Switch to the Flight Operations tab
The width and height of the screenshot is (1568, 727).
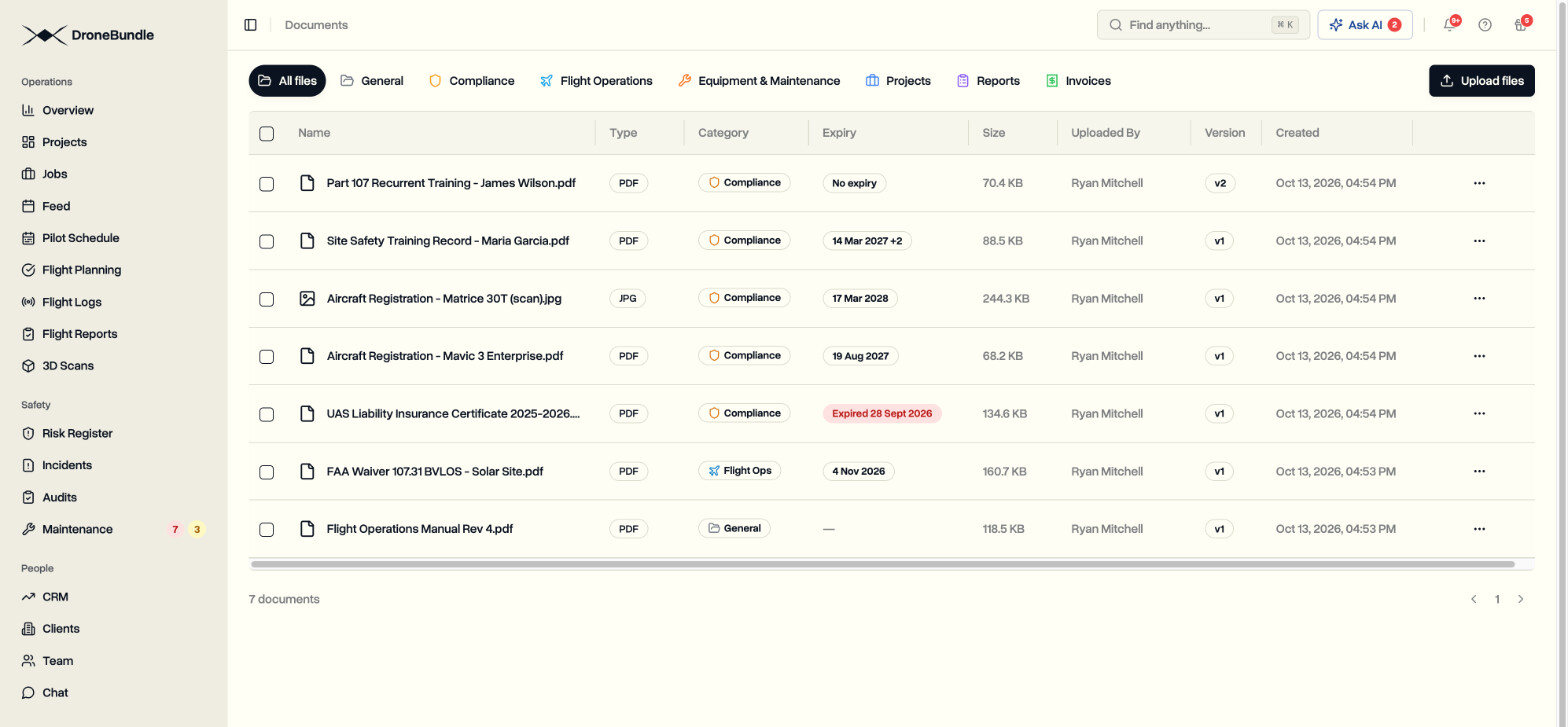point(596,81)
